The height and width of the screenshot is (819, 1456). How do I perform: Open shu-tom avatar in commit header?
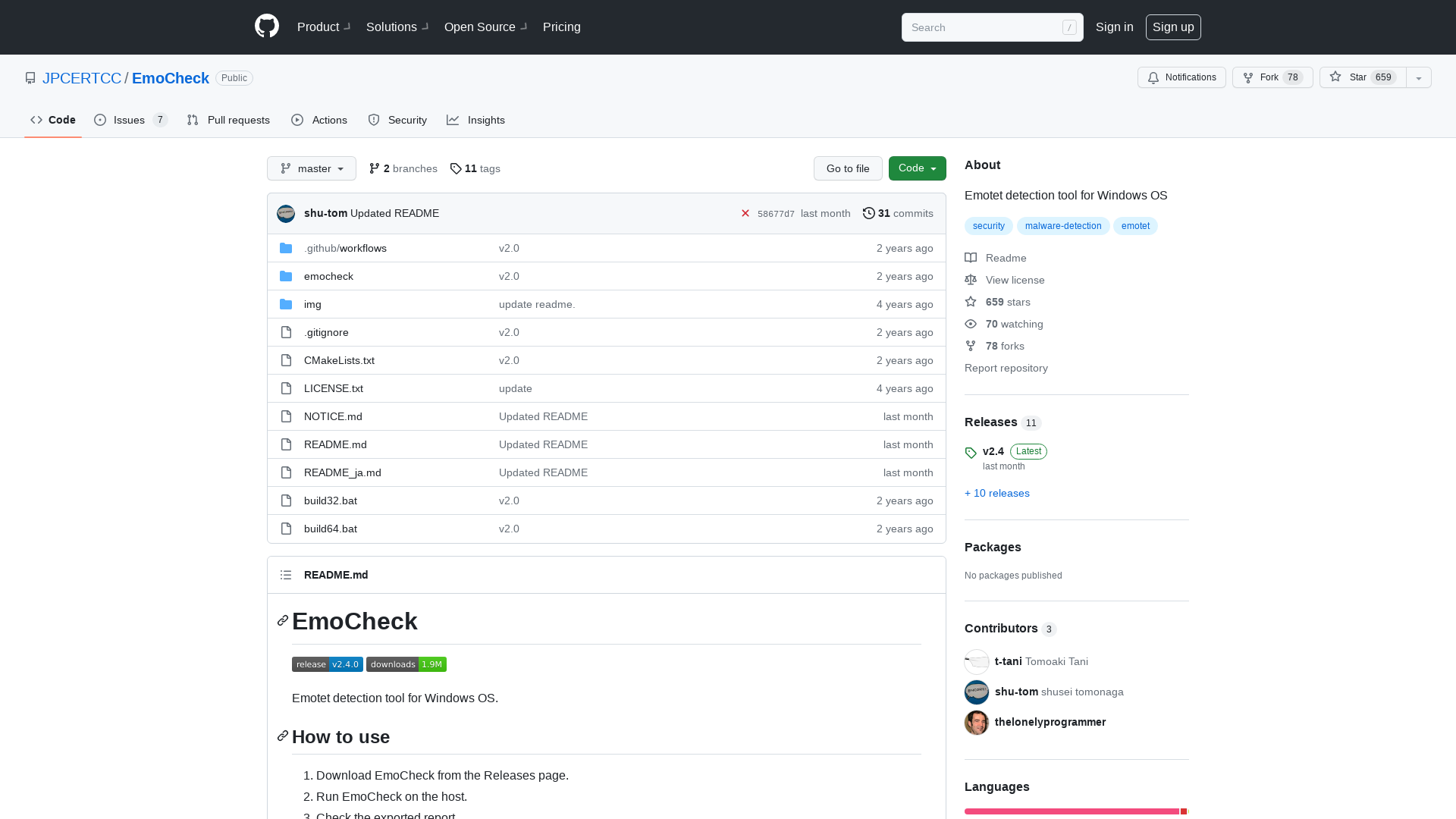click(286, 213)
